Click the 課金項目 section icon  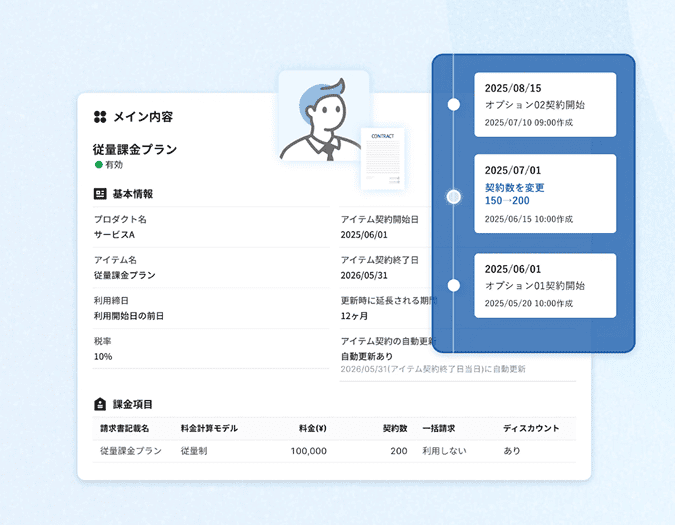point(100,404)
